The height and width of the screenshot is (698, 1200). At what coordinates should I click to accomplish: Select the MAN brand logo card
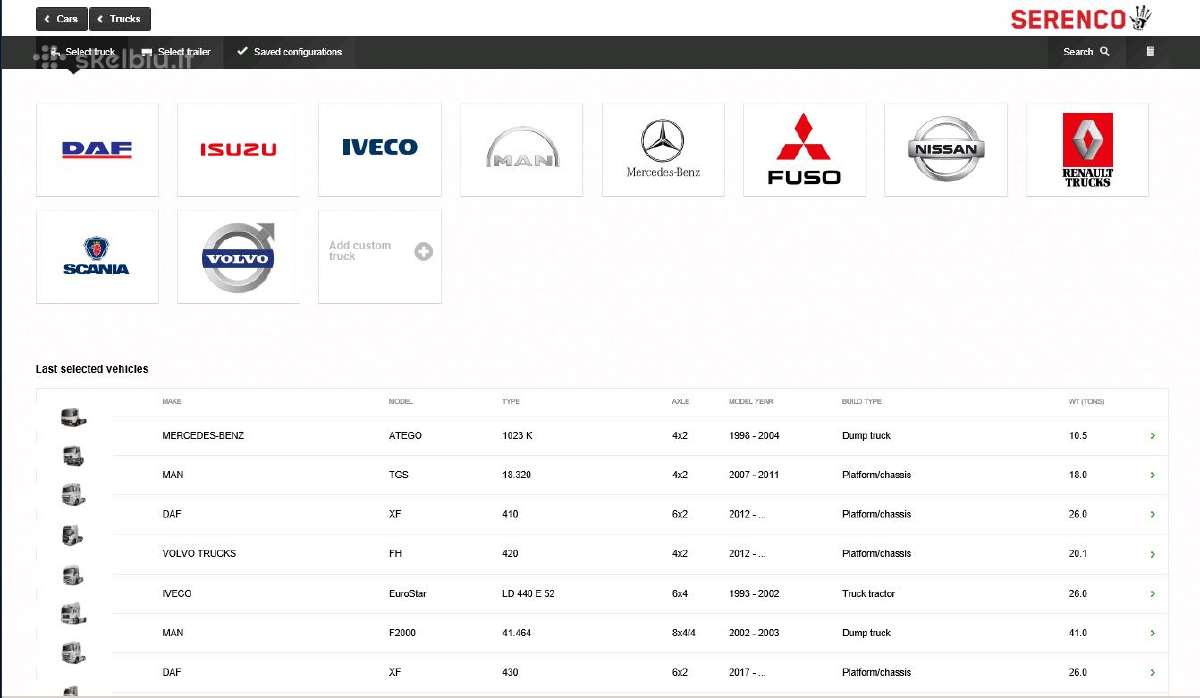click(521, 150)
